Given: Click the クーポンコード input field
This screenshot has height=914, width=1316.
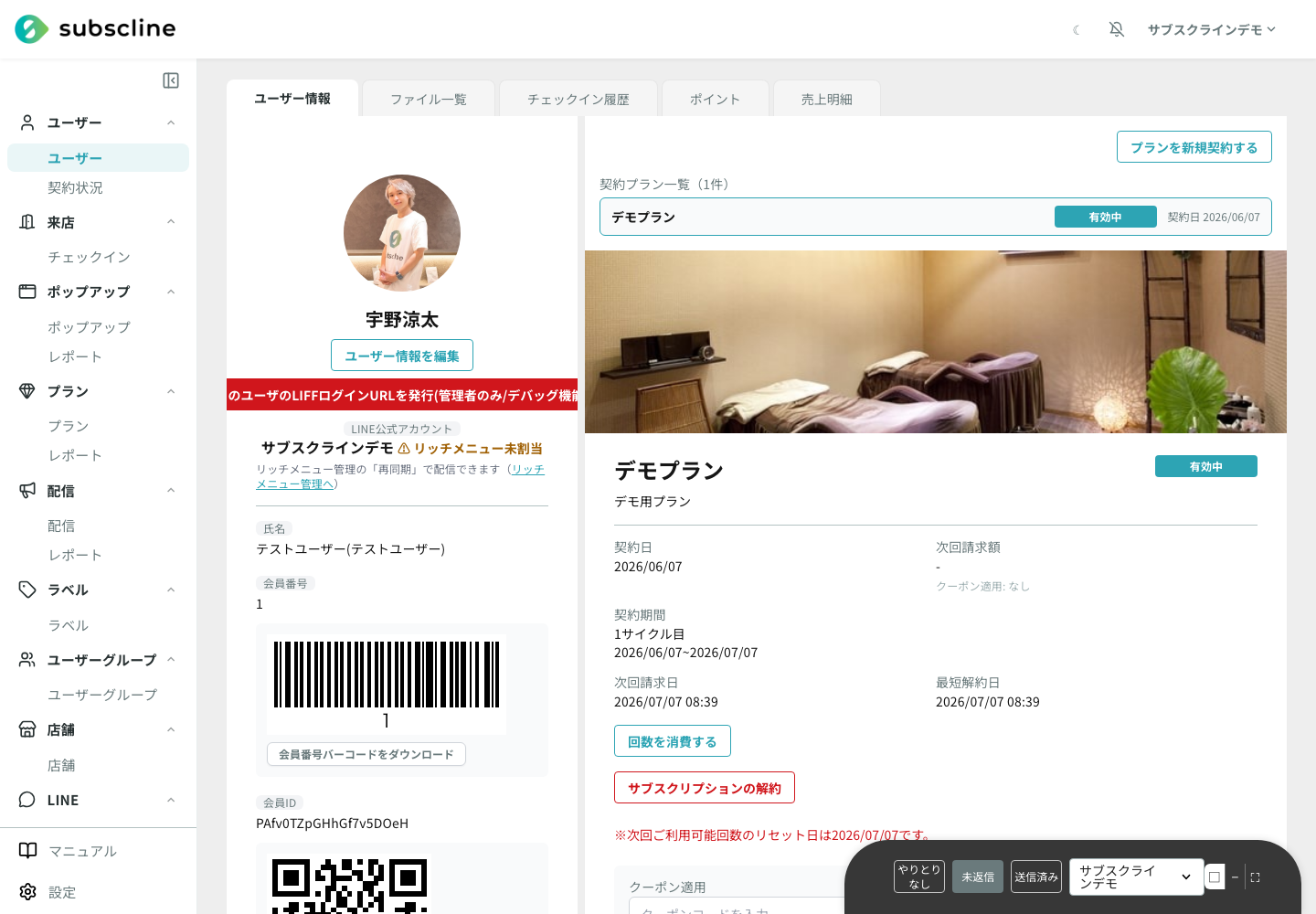Looking at the screenshot, I should tap(736, 907).
